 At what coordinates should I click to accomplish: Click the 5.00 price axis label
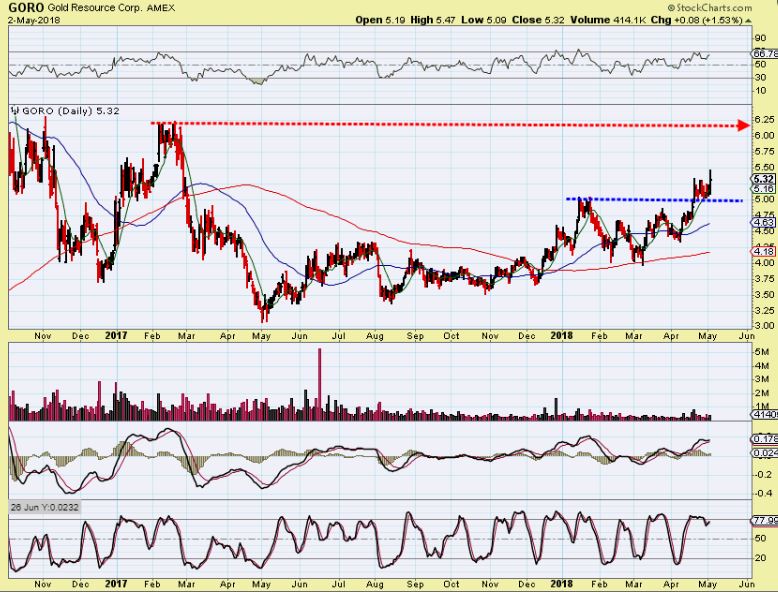coord(764,199)
